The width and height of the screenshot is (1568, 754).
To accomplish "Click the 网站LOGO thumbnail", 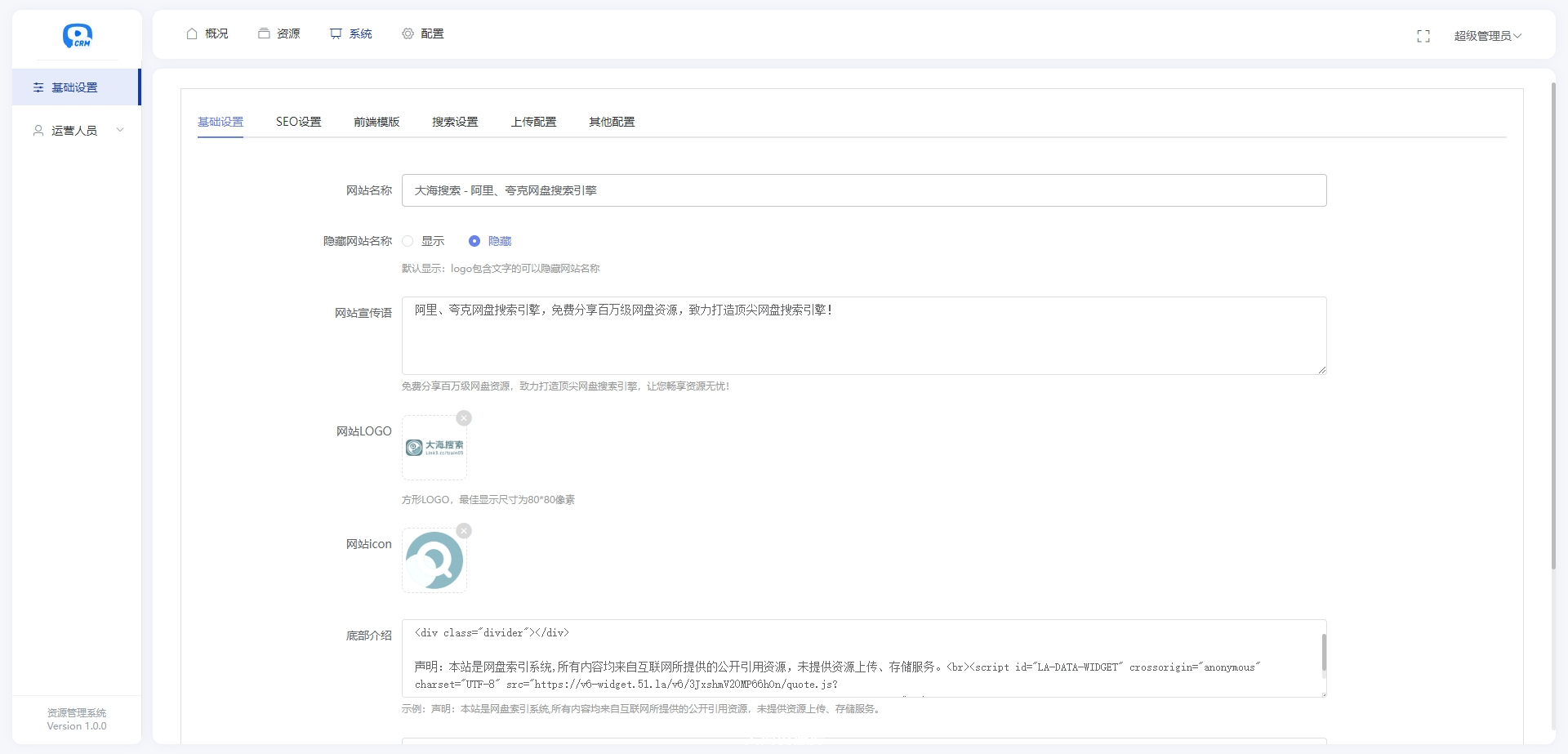I will tap(434, 448).
